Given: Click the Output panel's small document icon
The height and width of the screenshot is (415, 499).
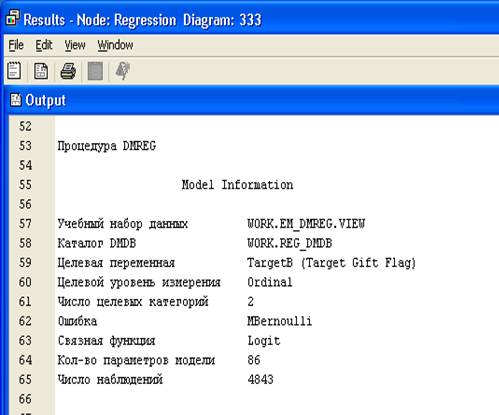Looking at the screenshot, I should click(15, 100).
